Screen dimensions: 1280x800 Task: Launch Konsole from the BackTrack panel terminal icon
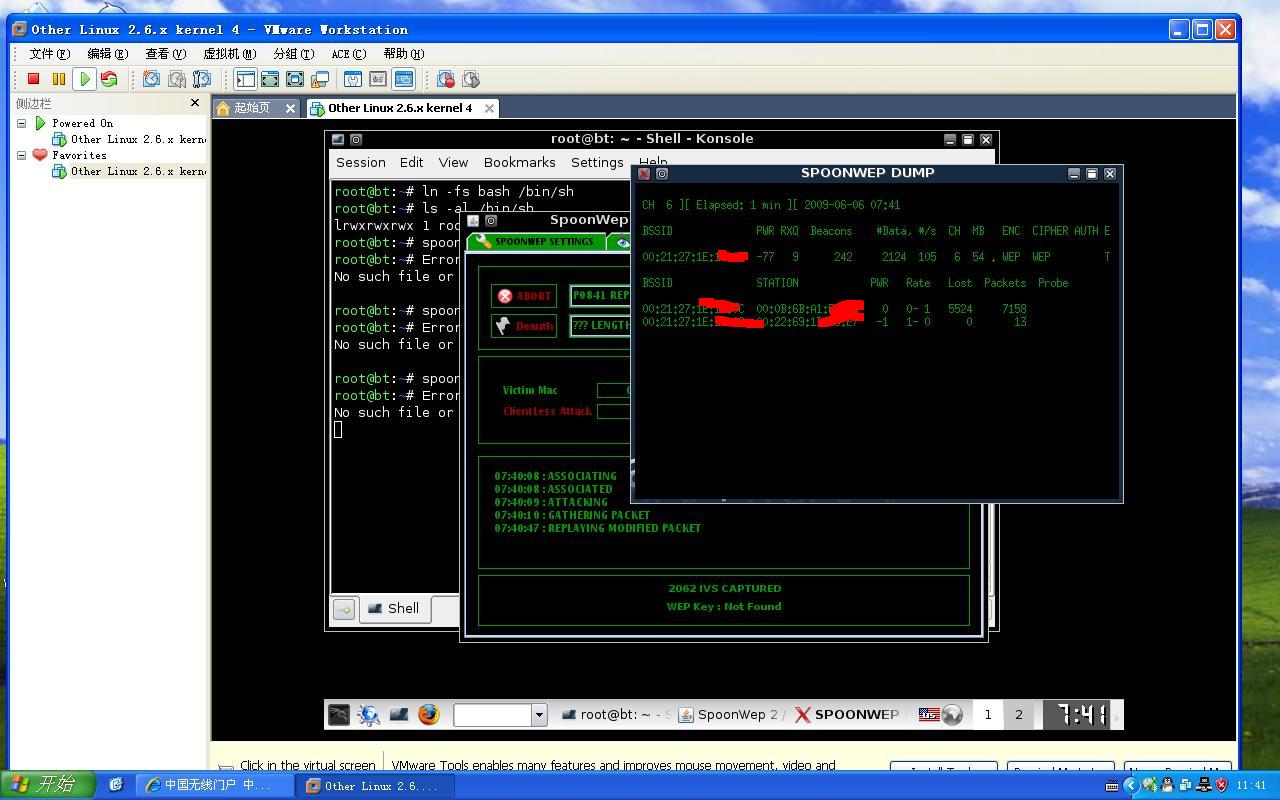pyautogui.click(x=399, y=714)
